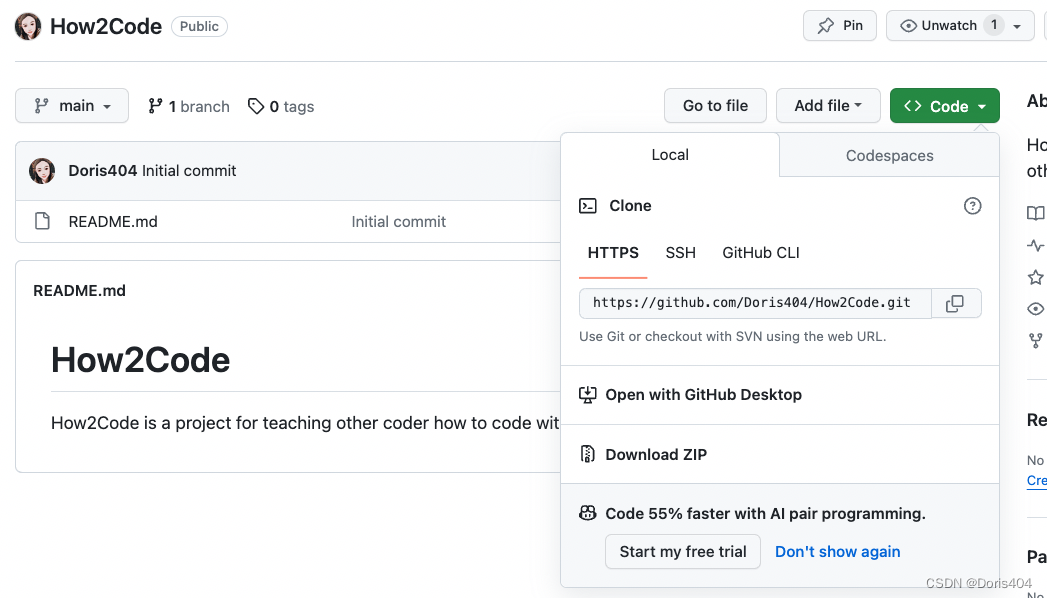Copy the clone URL to clipboard

956,303
